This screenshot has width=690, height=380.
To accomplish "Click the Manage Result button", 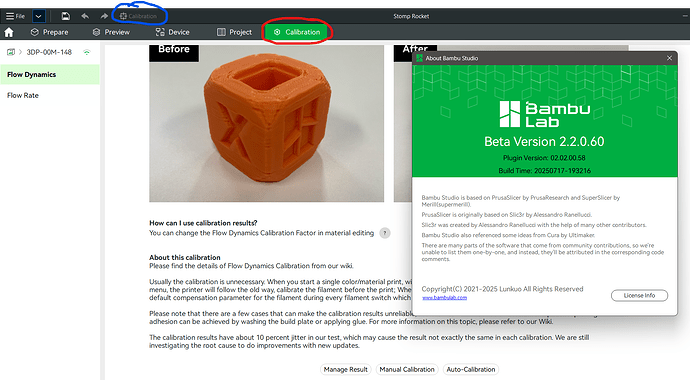I will [x=345, y=369].
